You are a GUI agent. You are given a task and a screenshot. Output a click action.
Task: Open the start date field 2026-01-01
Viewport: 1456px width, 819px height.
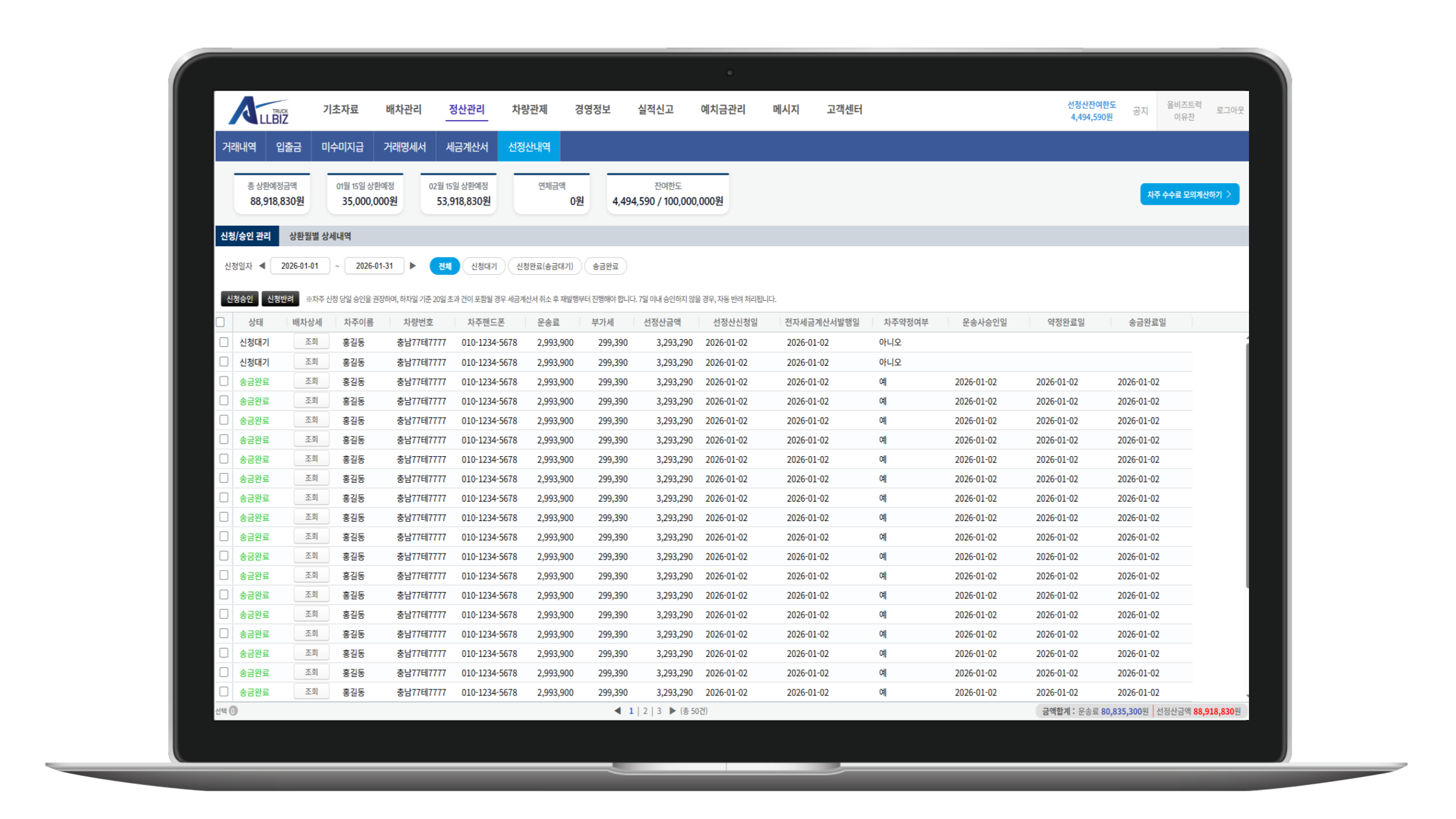300,266
